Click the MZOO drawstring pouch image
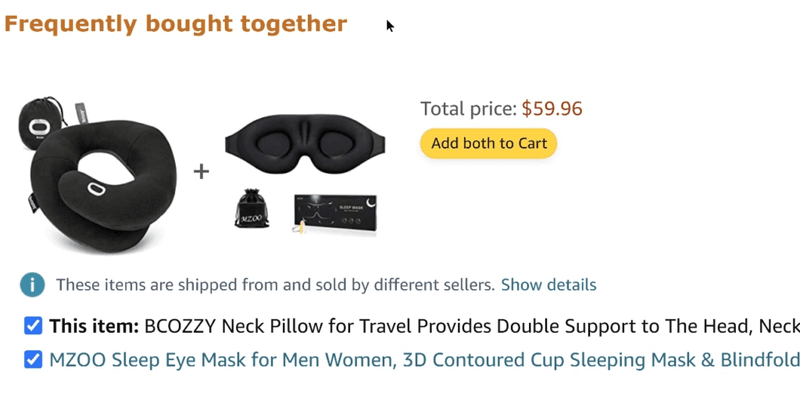 pos(252,208)
